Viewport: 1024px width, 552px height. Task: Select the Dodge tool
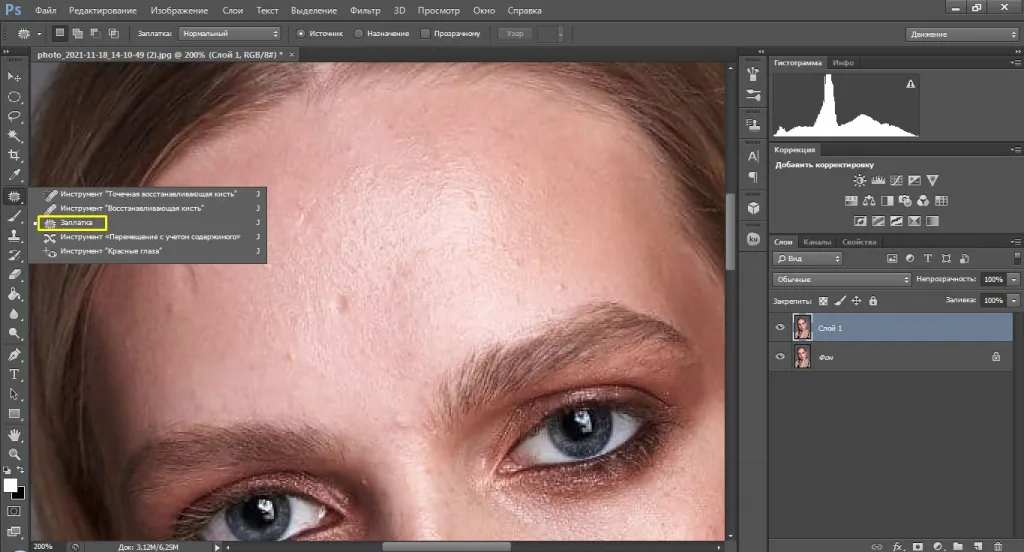click(x=14, y=334)
